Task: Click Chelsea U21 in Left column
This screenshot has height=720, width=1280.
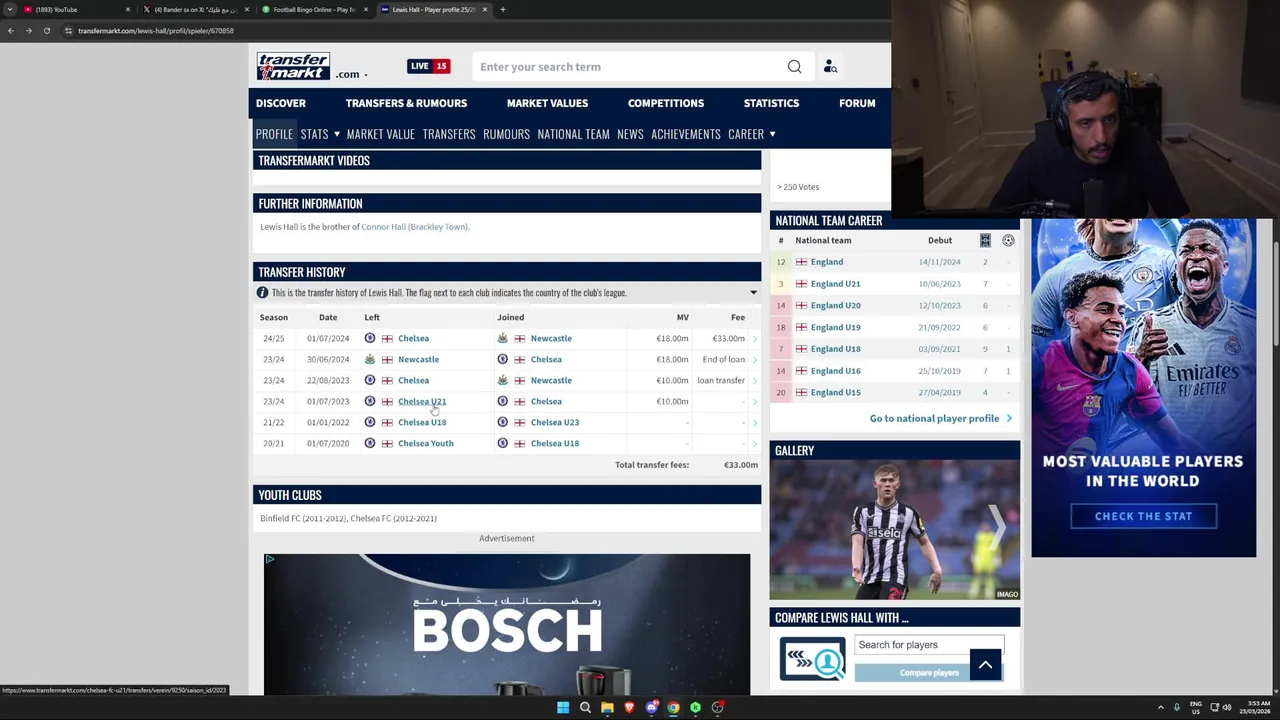Action: tap(422, 402)
